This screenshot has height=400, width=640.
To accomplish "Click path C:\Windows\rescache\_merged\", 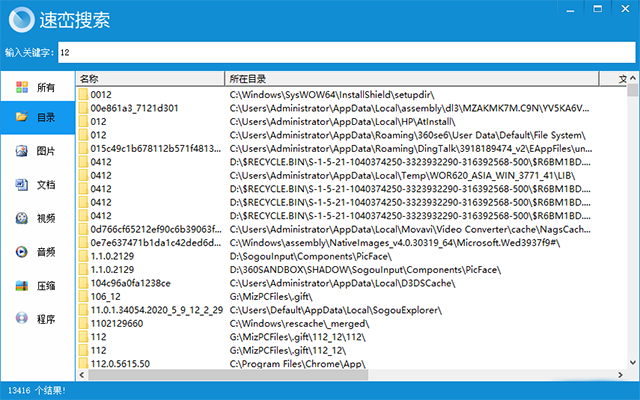I will 299,324.
